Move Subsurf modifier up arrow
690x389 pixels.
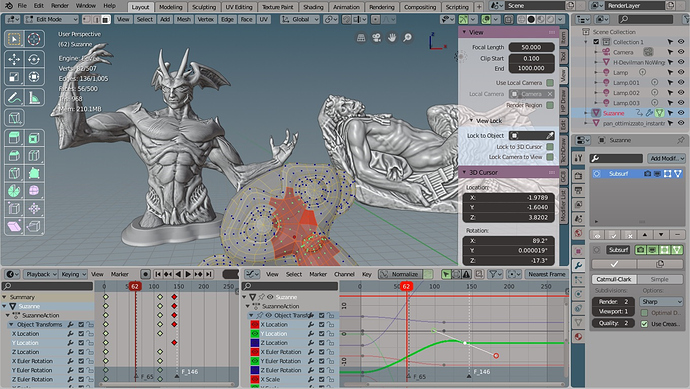point(645,235)
